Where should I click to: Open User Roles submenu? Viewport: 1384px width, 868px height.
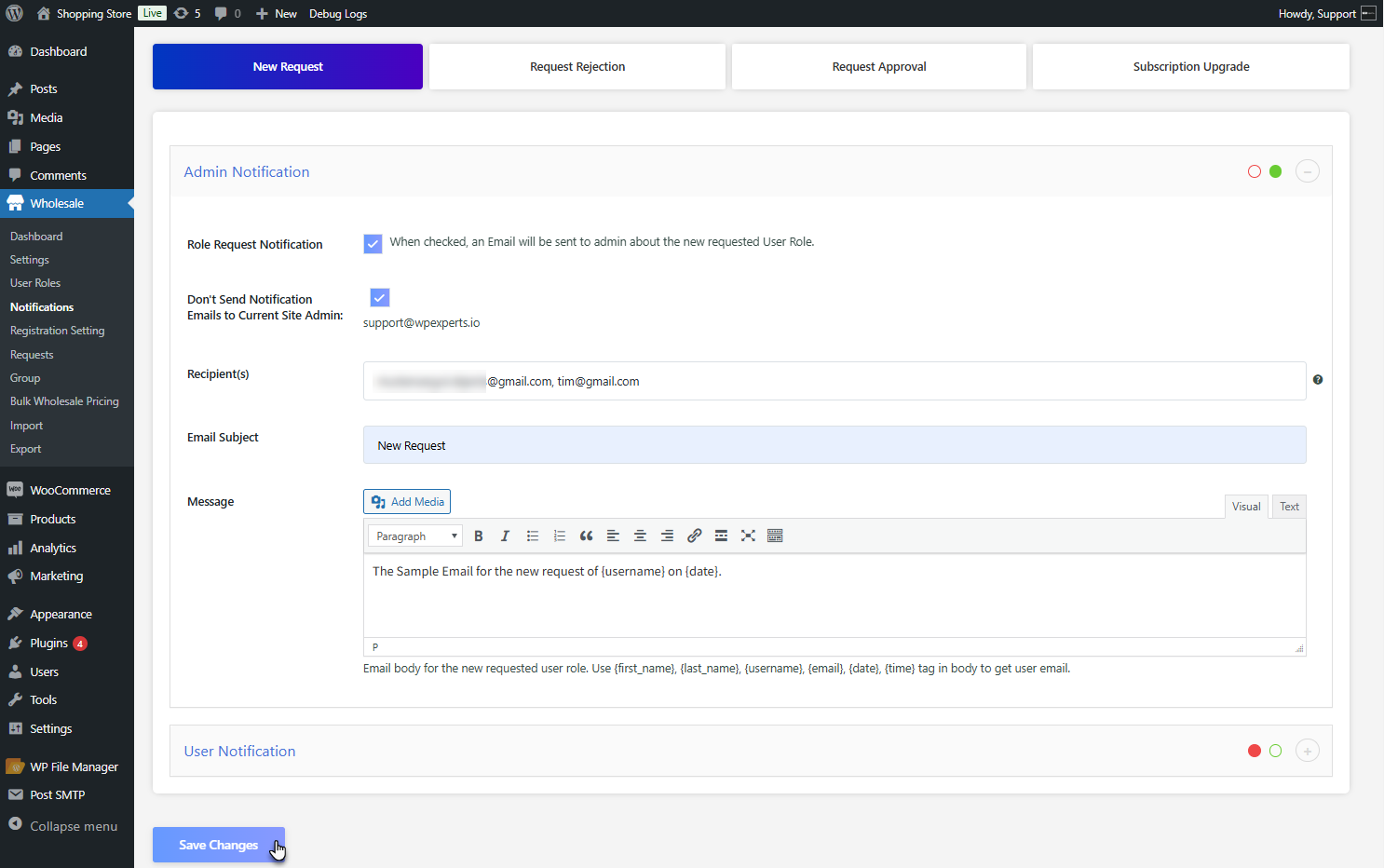coord(35,283)
